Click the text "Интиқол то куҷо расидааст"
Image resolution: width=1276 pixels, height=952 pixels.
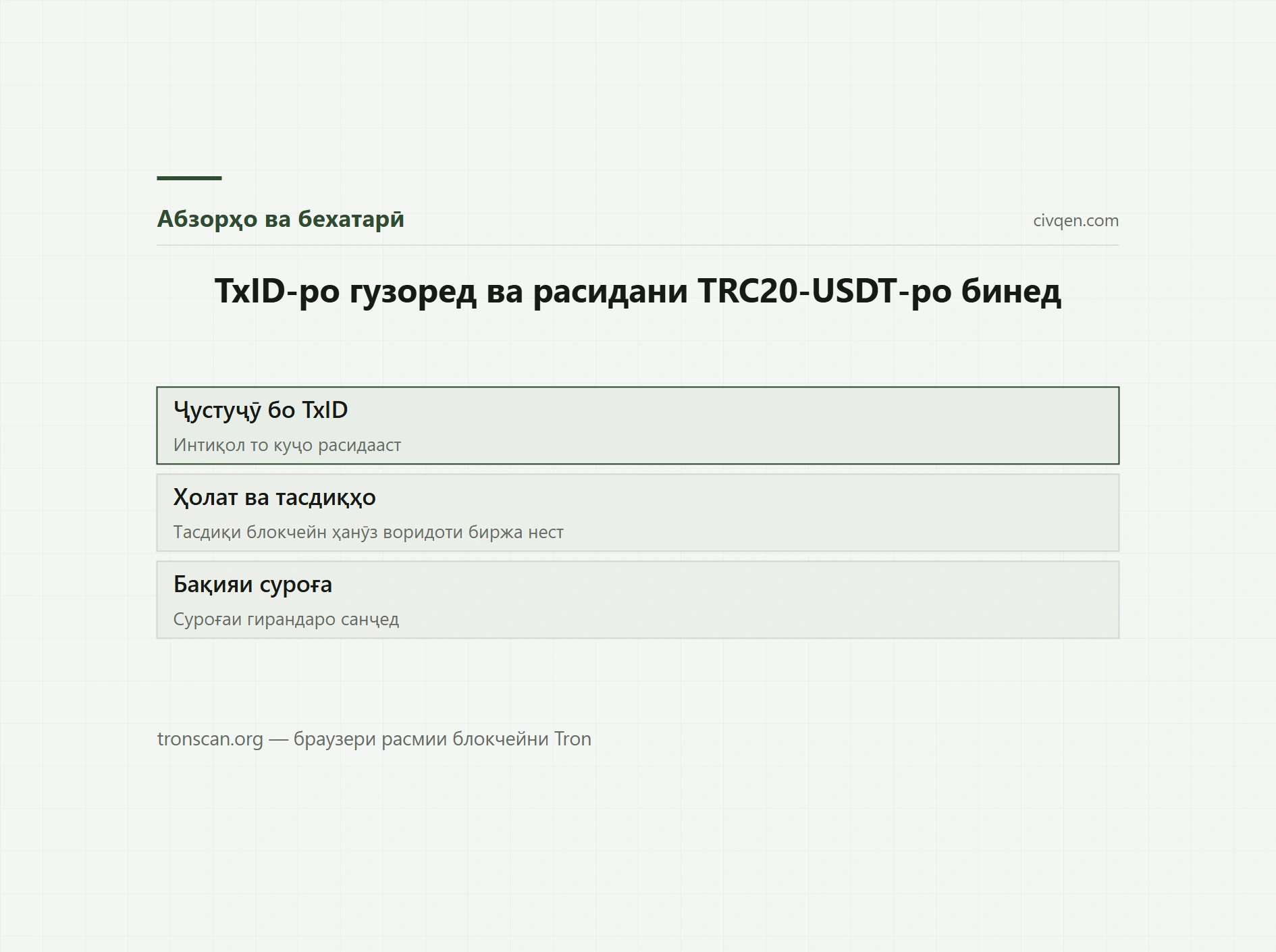(x=287, y=445)
